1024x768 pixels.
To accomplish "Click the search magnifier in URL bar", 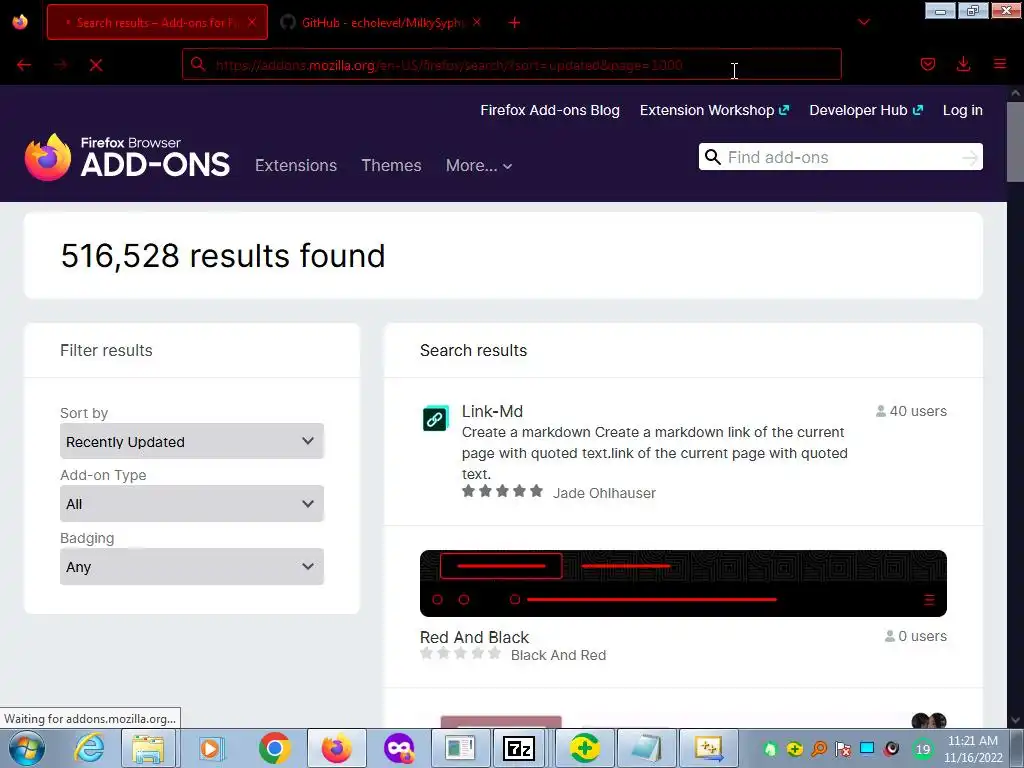I will [198, 64].
